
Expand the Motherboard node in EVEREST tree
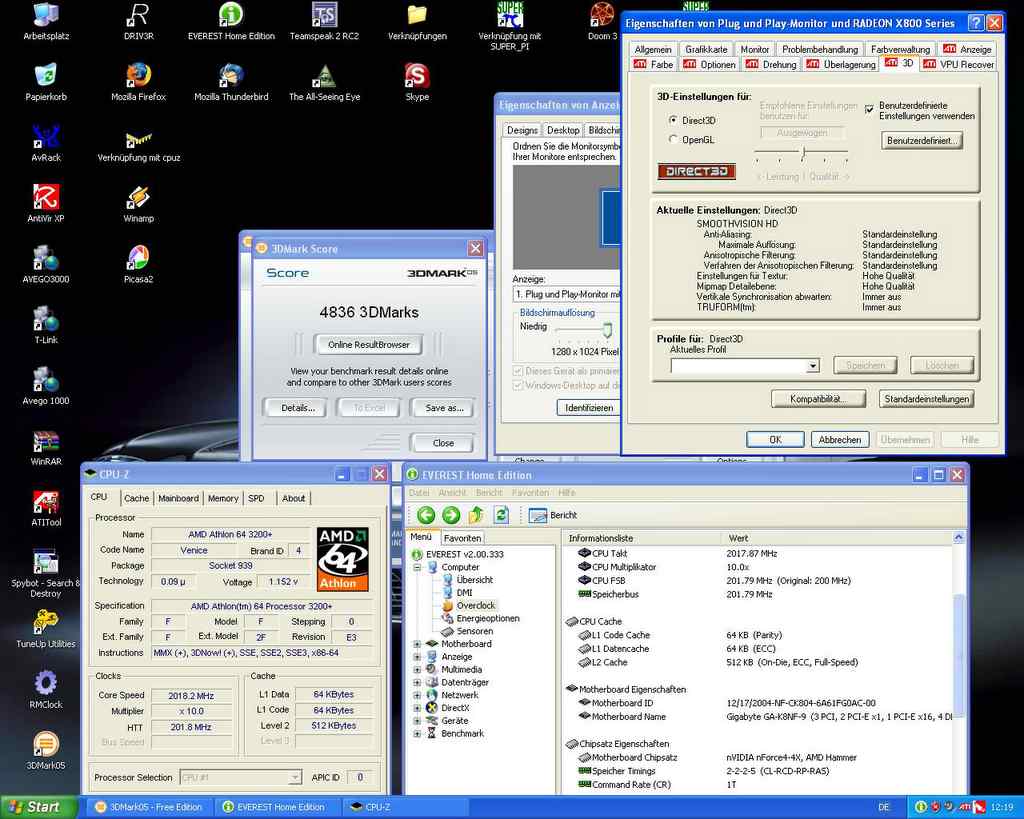tap(417, 644)
